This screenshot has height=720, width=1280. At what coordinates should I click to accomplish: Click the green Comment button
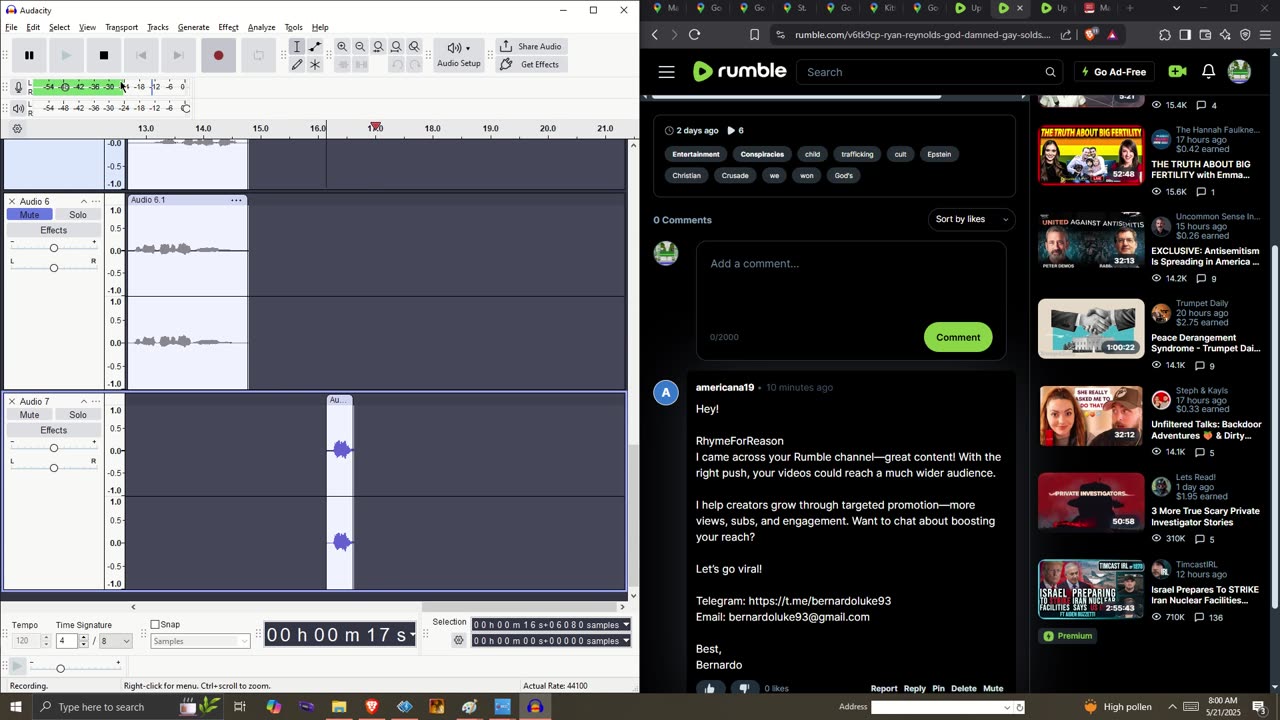[958, 337]
